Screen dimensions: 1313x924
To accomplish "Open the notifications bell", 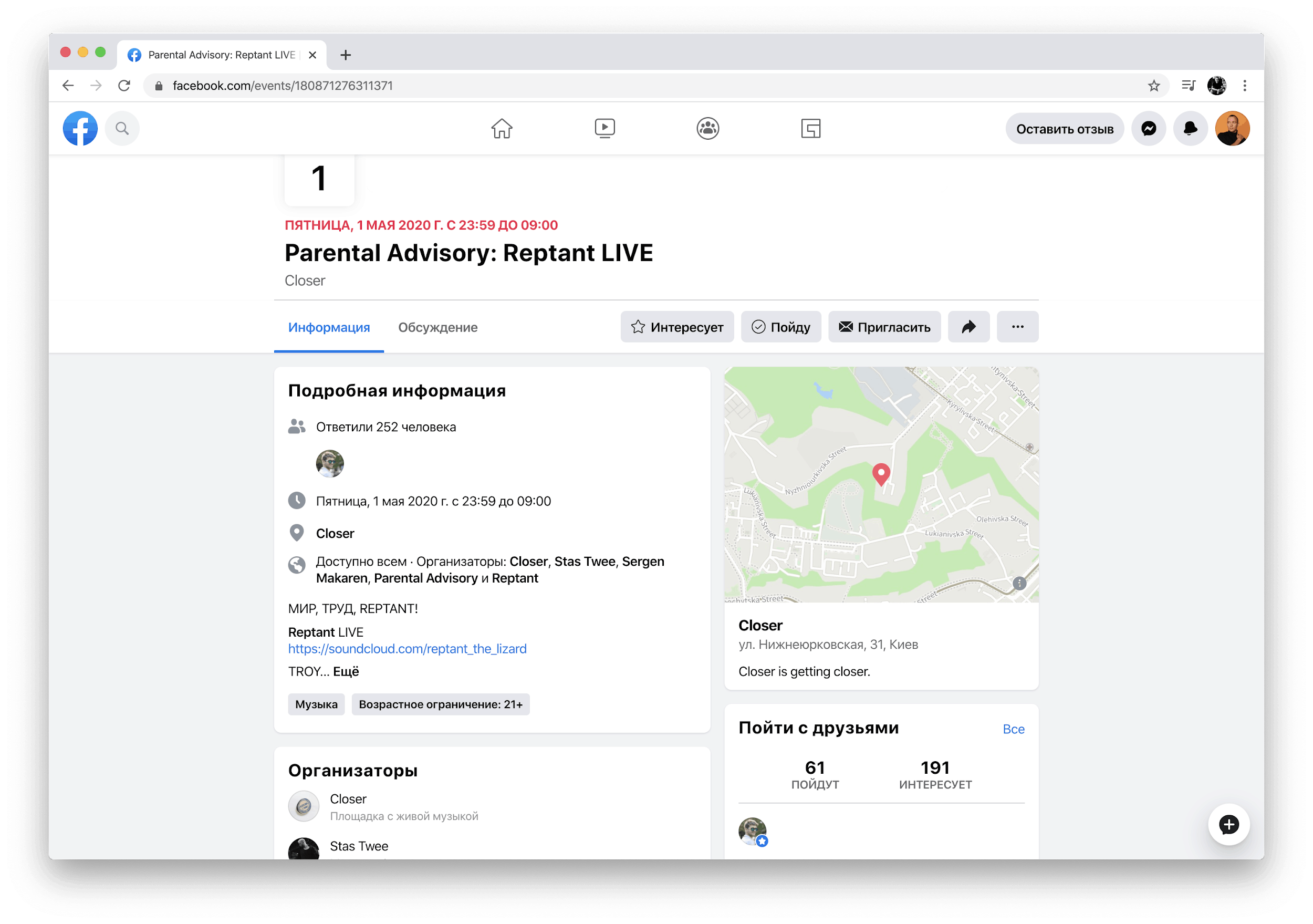I will click(1190, 129).
